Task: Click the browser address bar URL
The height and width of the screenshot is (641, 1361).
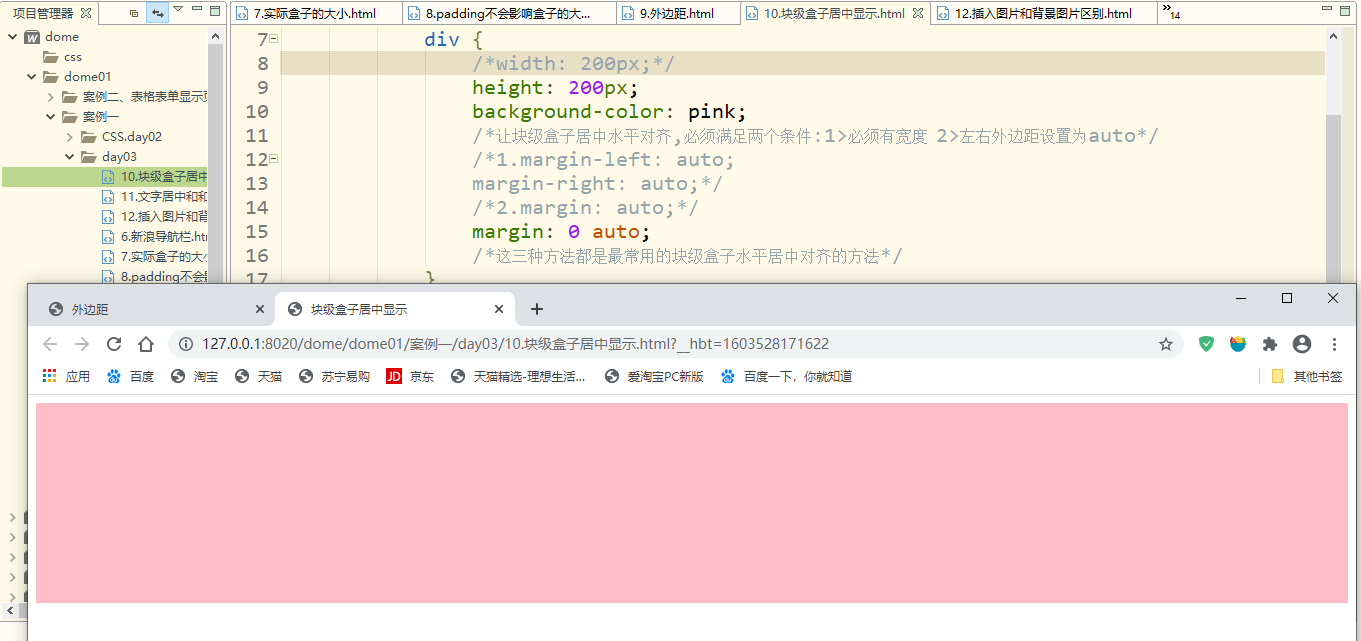Action: (x=515, y=344)
